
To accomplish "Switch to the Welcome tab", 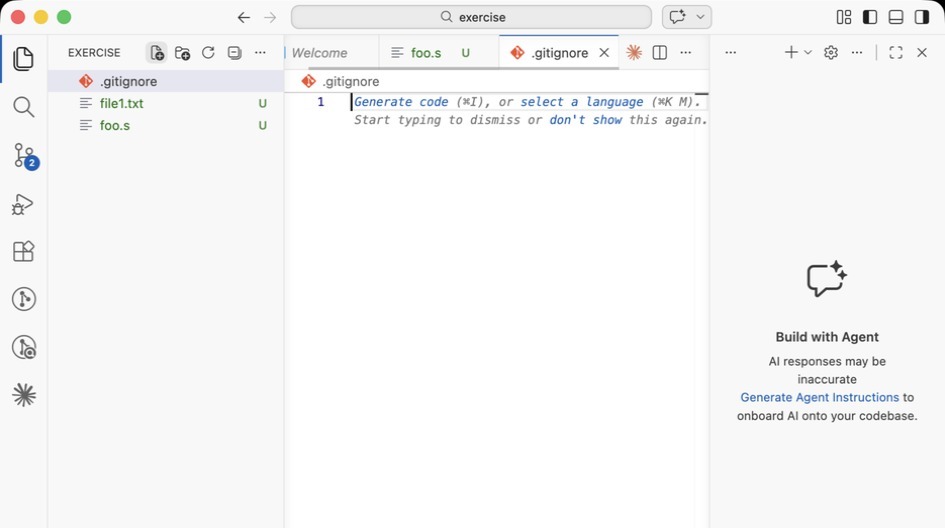I will coord(320,53).
